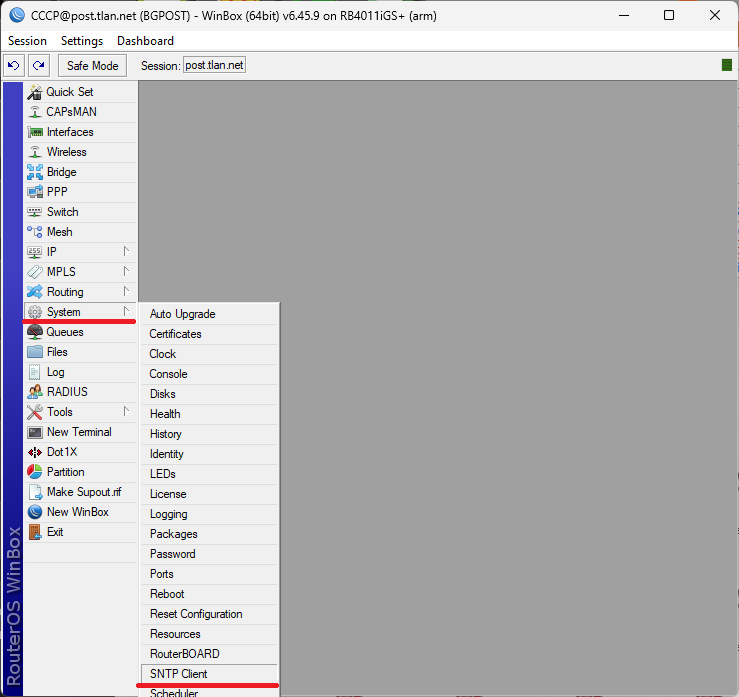Open the Session menu

click(x=27, y=41)
